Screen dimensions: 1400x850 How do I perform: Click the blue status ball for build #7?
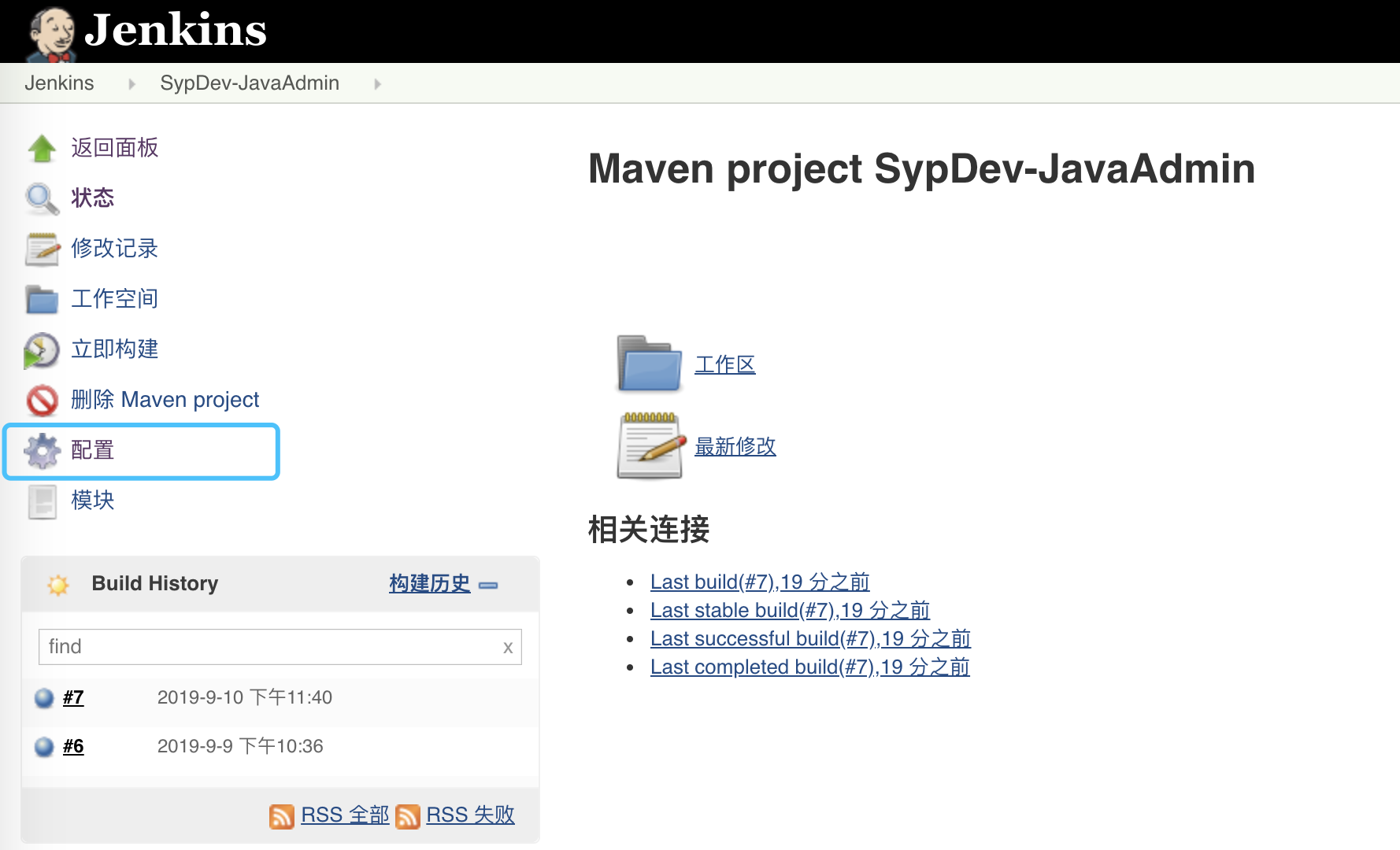click(44, 698)
